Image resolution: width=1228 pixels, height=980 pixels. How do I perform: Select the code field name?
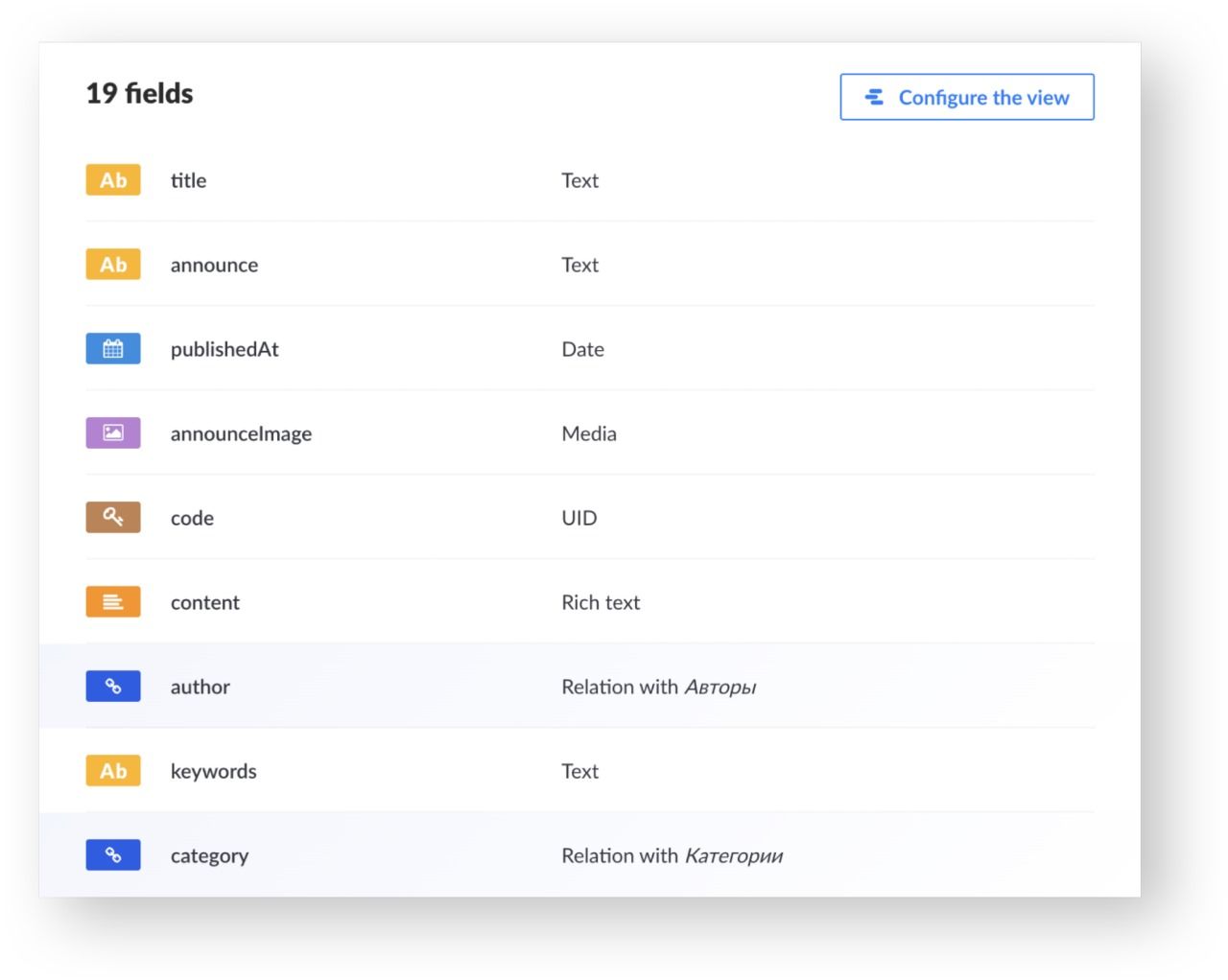point(192,518)
